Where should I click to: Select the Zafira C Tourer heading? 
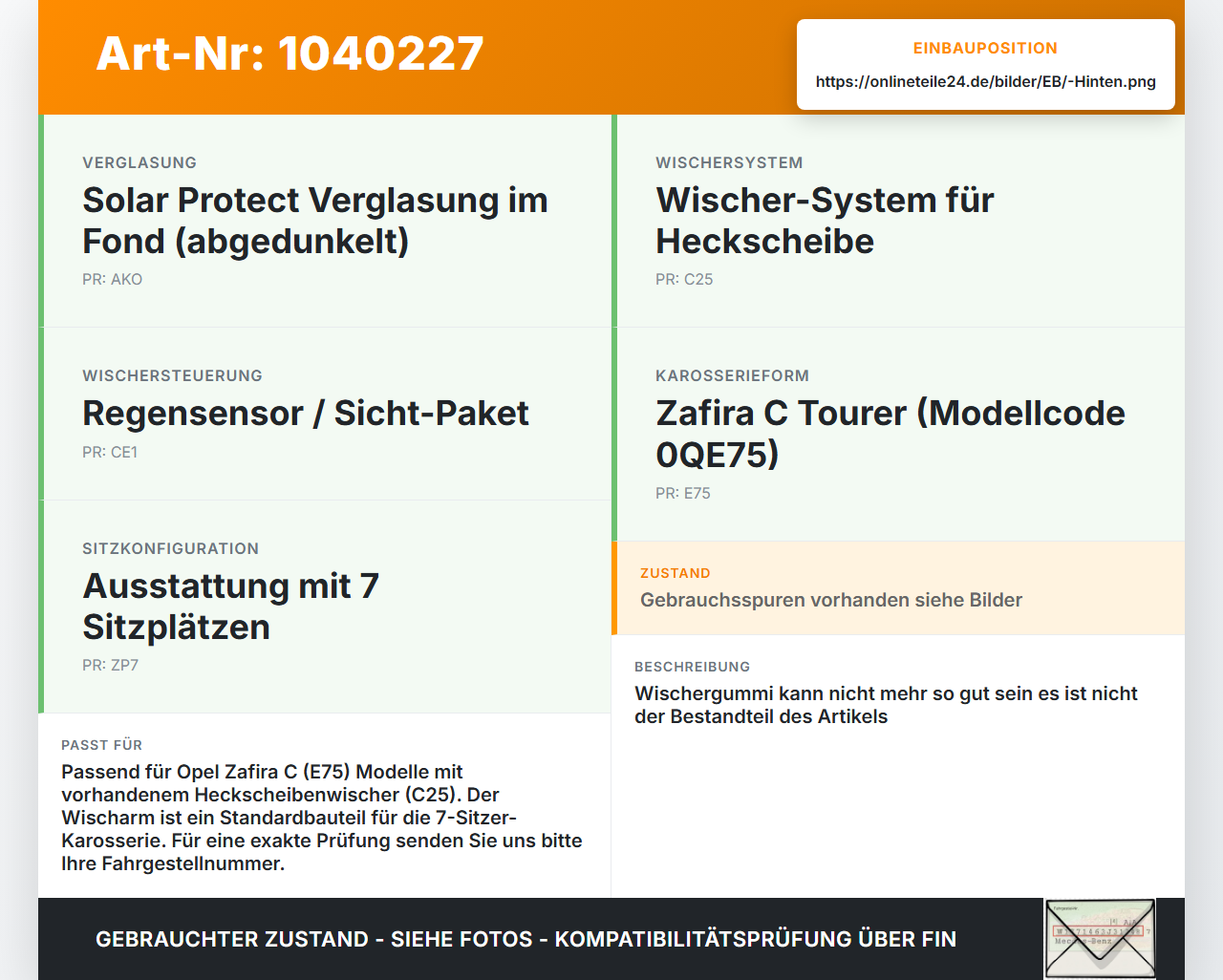(x=890, y=434)
